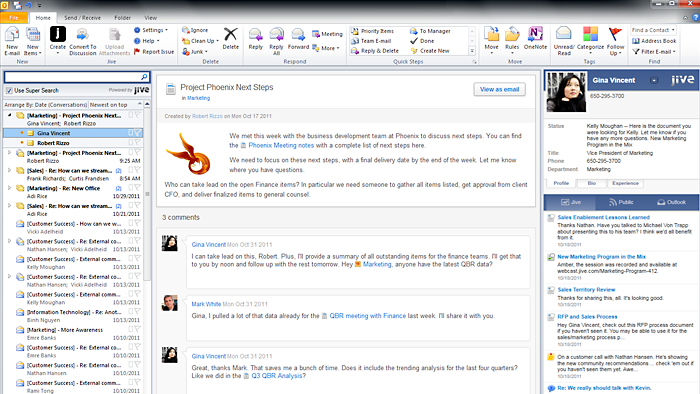
Task: Click the Reply All icon
Action: 276,34
